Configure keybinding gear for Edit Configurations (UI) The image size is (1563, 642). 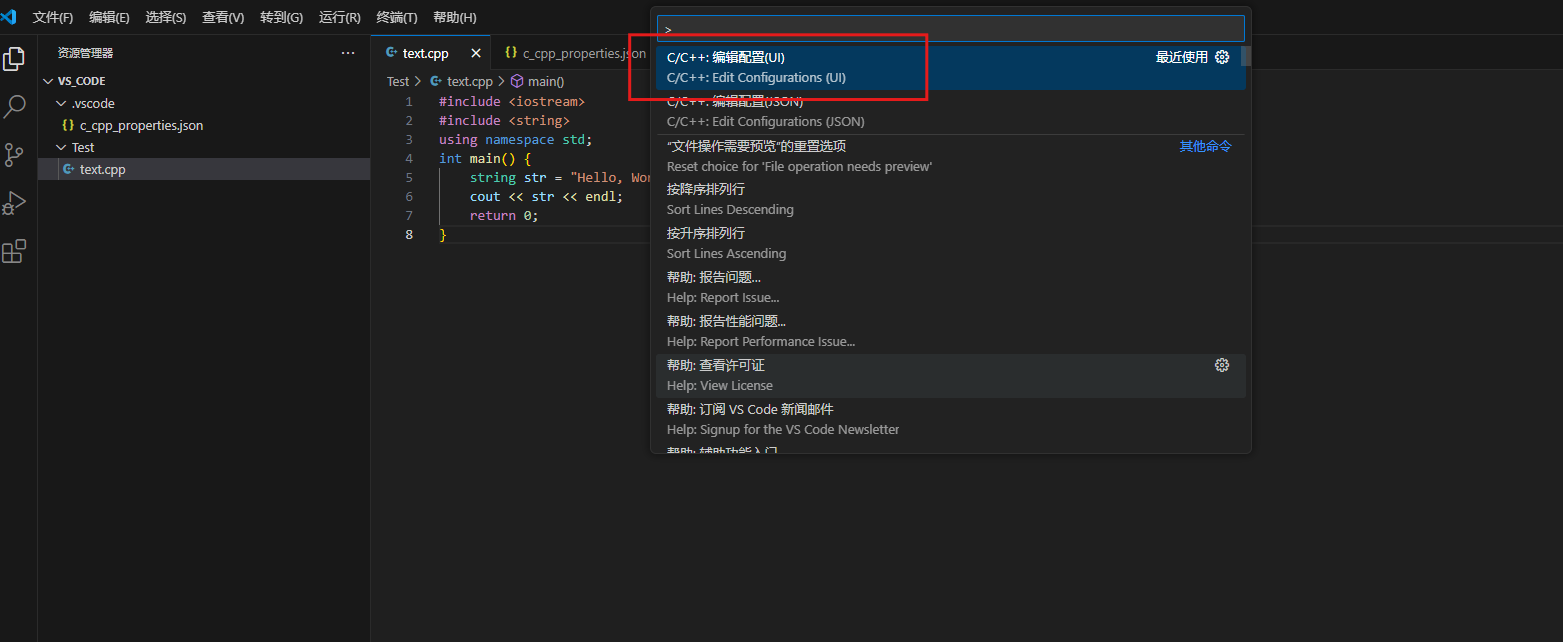(x=1222, y=57)
